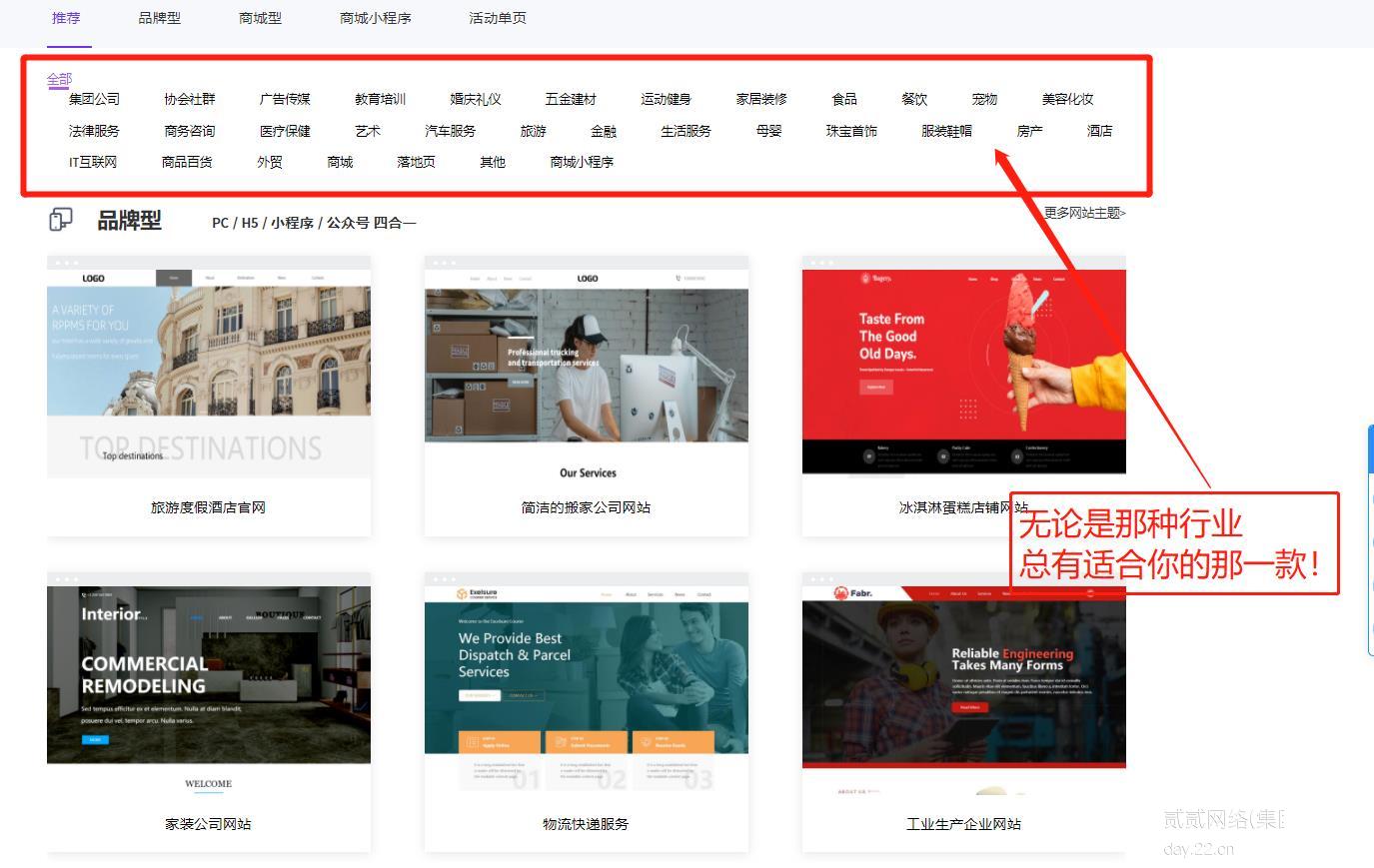
Task: Switch to the 商城型 tab
Action: tap(260, 18)
